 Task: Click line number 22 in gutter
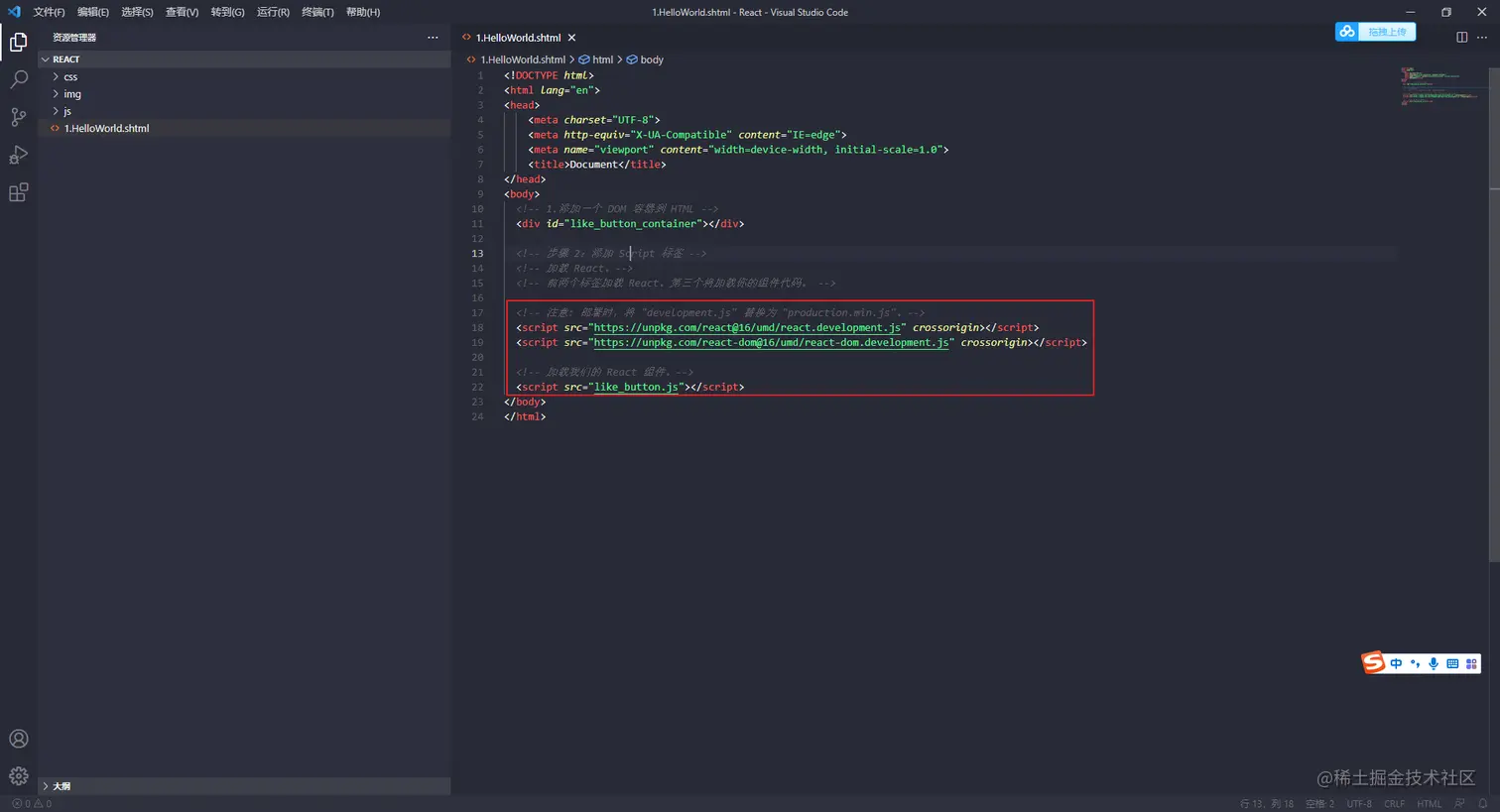477,388
